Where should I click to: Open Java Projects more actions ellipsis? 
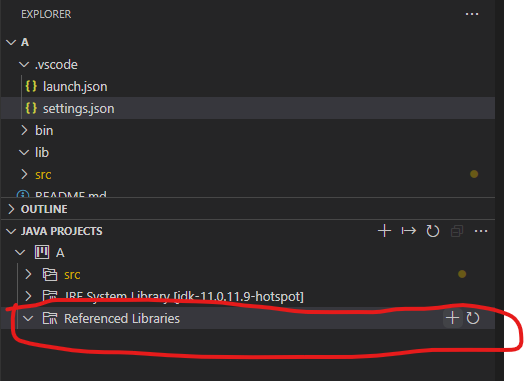click(x=481, y=231)
